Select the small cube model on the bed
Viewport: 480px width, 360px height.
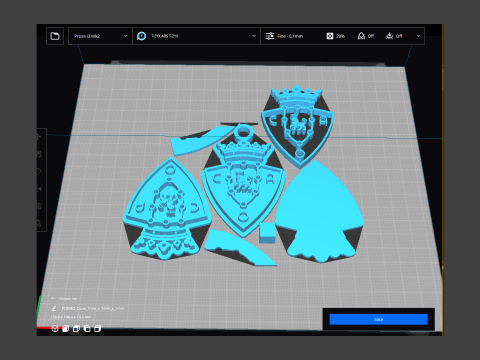tap(267, 233)
